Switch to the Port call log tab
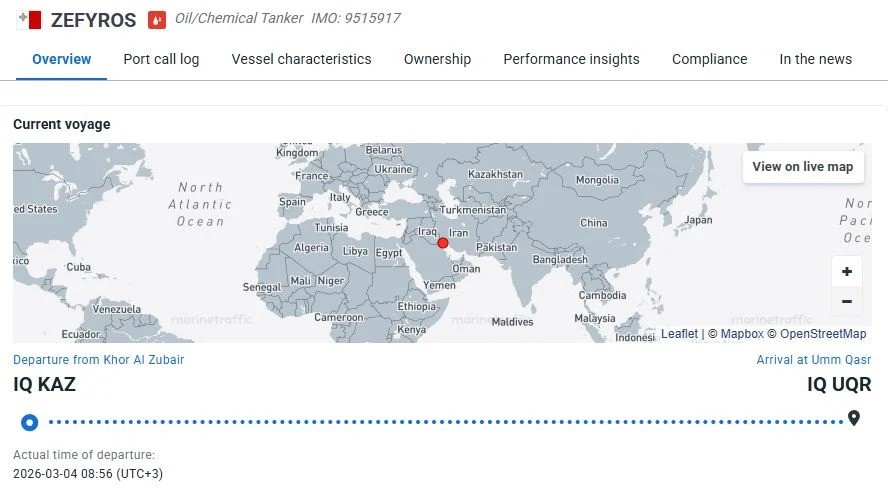This screenshot has width=888, height=490. pos(161,59)
